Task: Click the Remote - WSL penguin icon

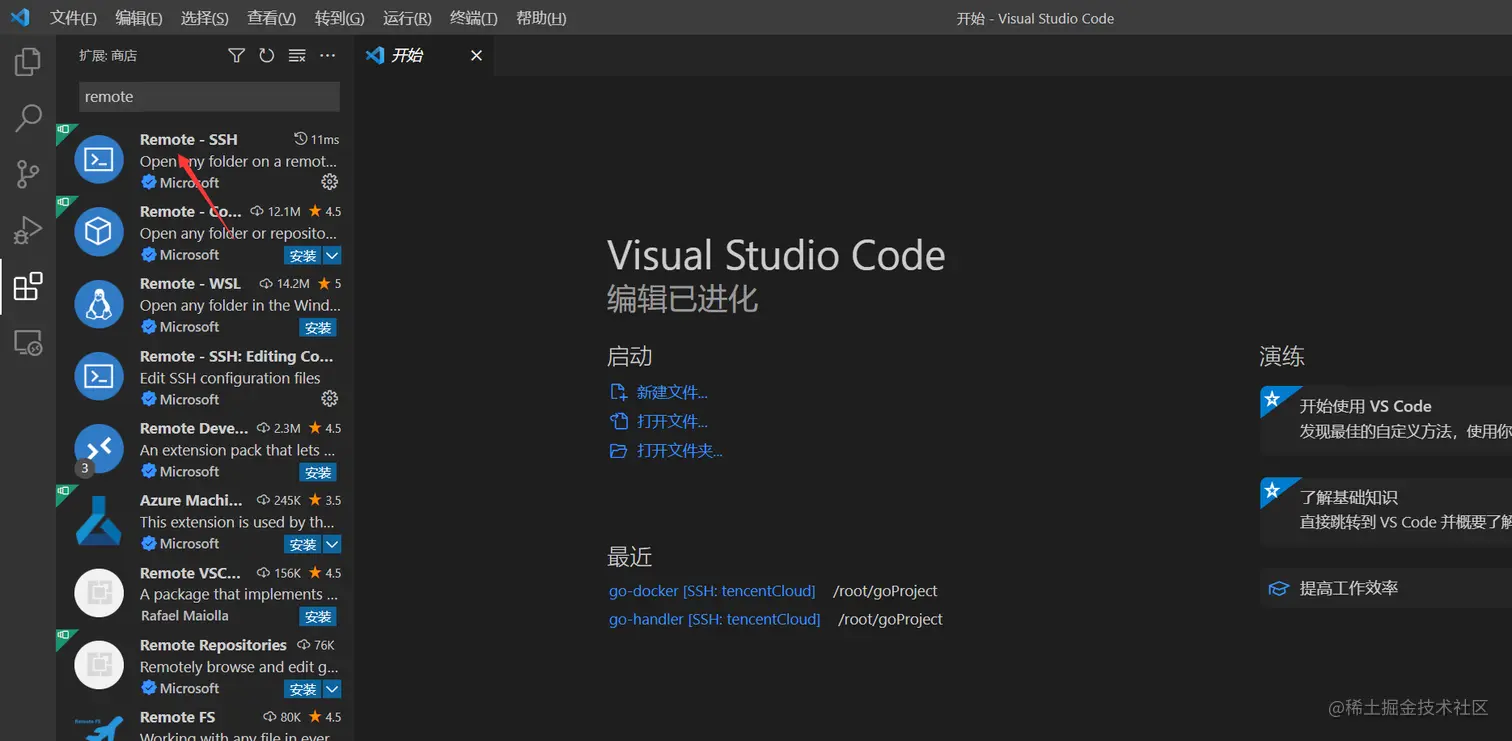Action: coord(99,304)
